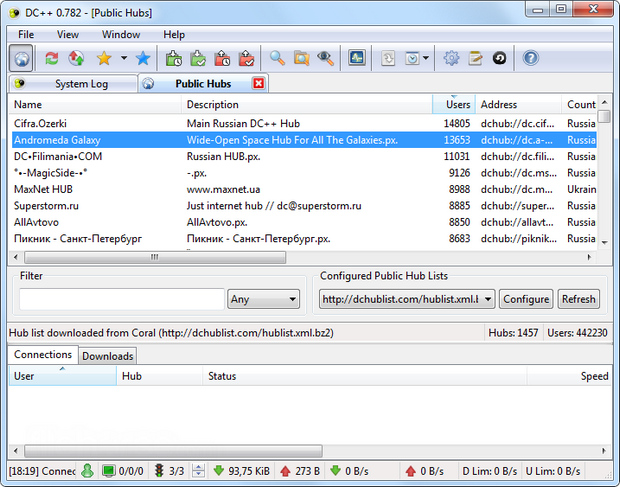Click into the Filter text field

pos(122,299)
